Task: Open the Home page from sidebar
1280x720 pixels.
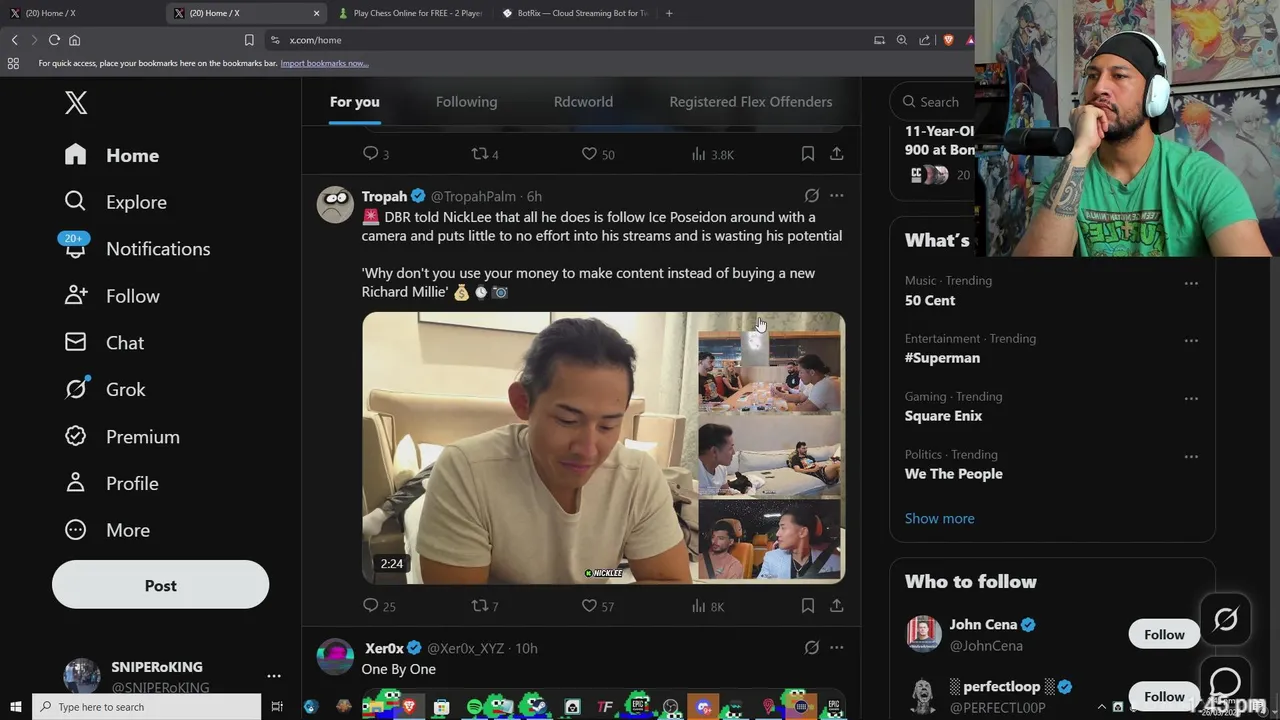Action: click(112, 155)
